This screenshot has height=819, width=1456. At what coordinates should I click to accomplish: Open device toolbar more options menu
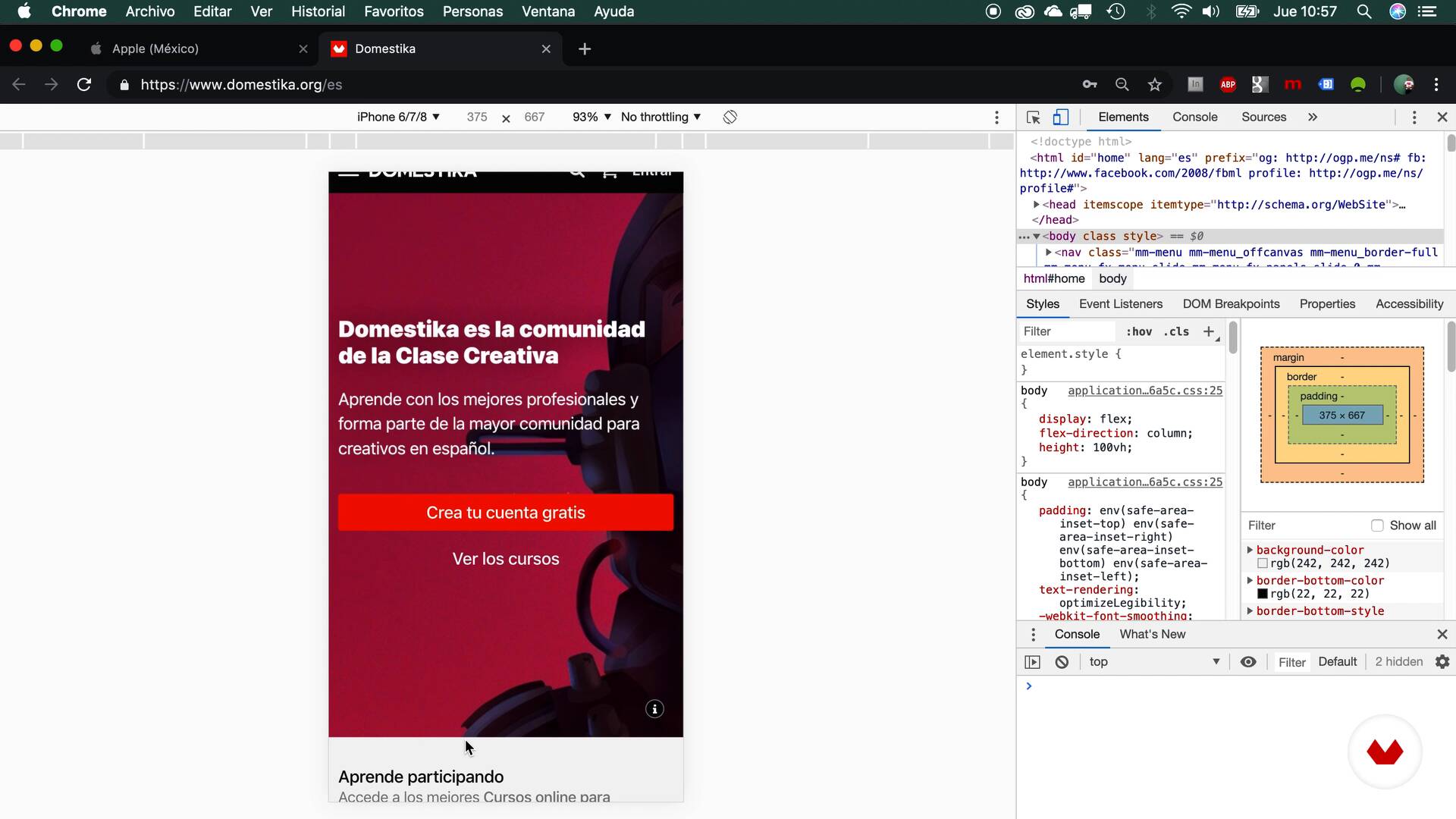(x=996, y=117)
